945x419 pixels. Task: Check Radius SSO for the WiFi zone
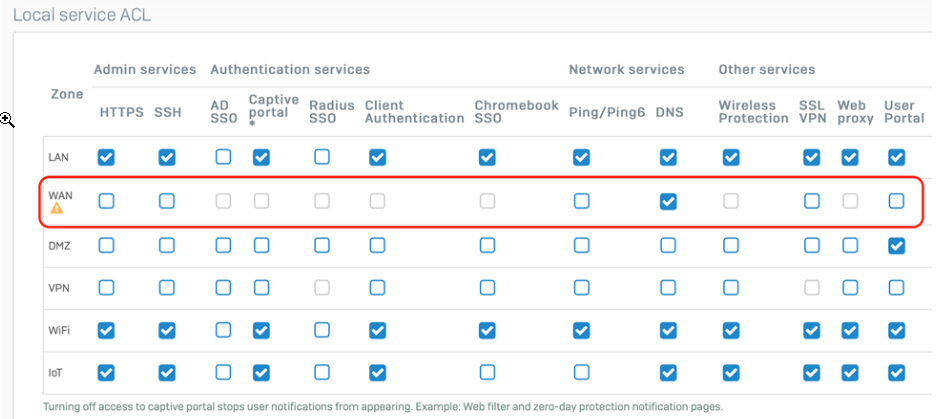tap(322, 330)
